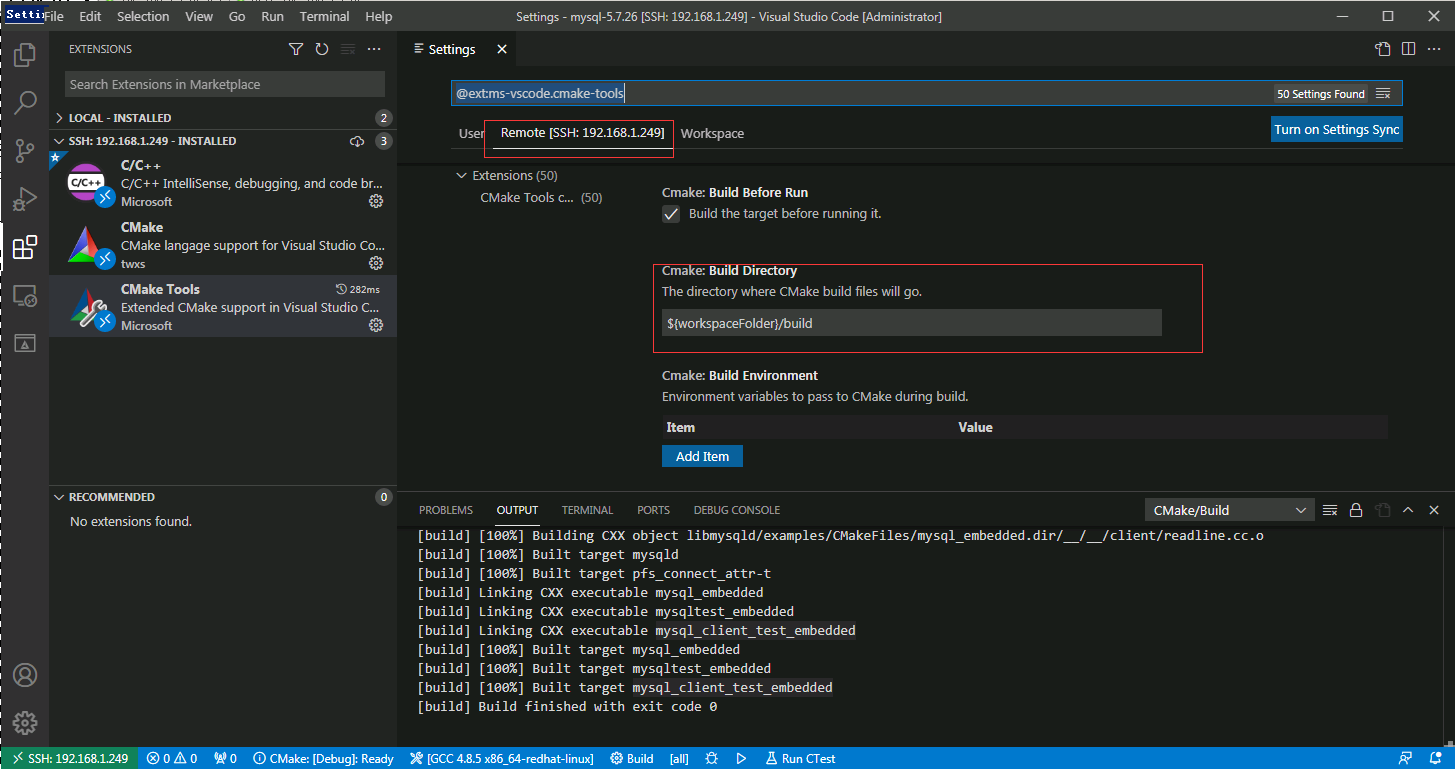Select the CMake Tools extension in the list
1455x769 pixels.
click(x=223, y=306)
